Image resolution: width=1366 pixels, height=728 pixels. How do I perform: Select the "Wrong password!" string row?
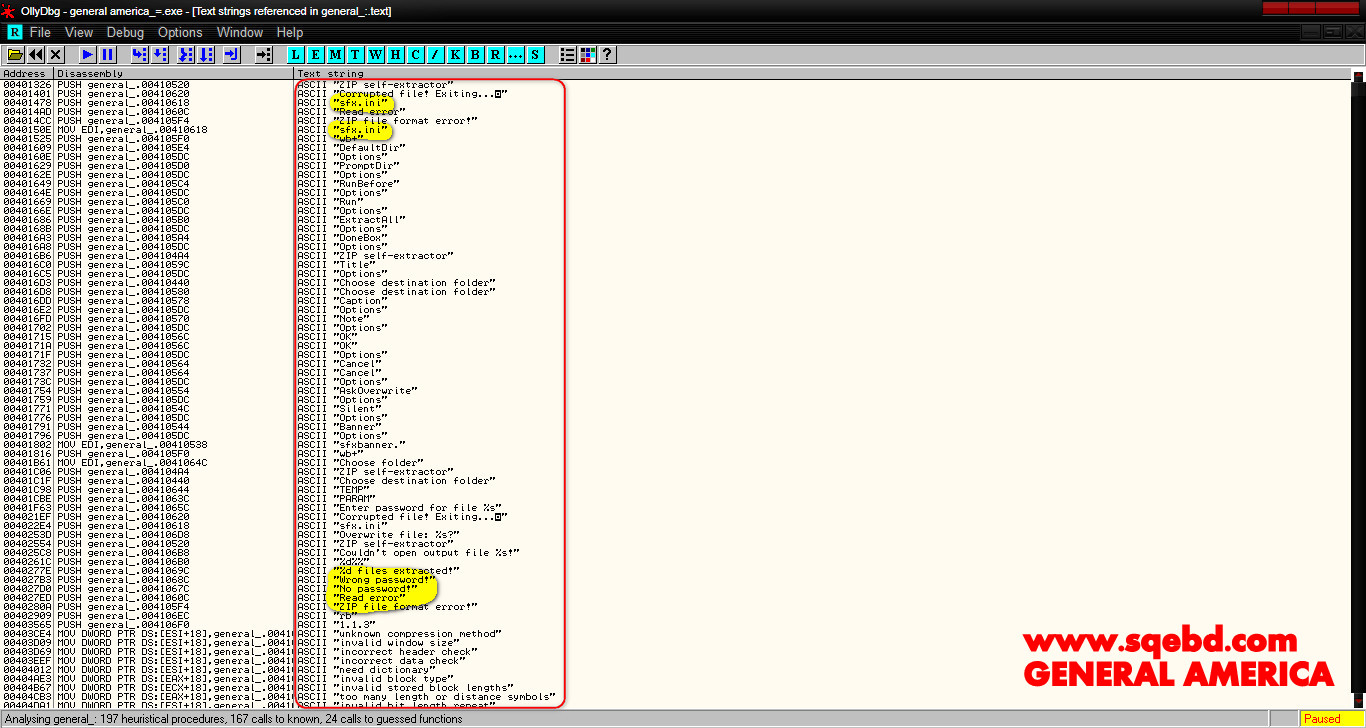(385, 580)
